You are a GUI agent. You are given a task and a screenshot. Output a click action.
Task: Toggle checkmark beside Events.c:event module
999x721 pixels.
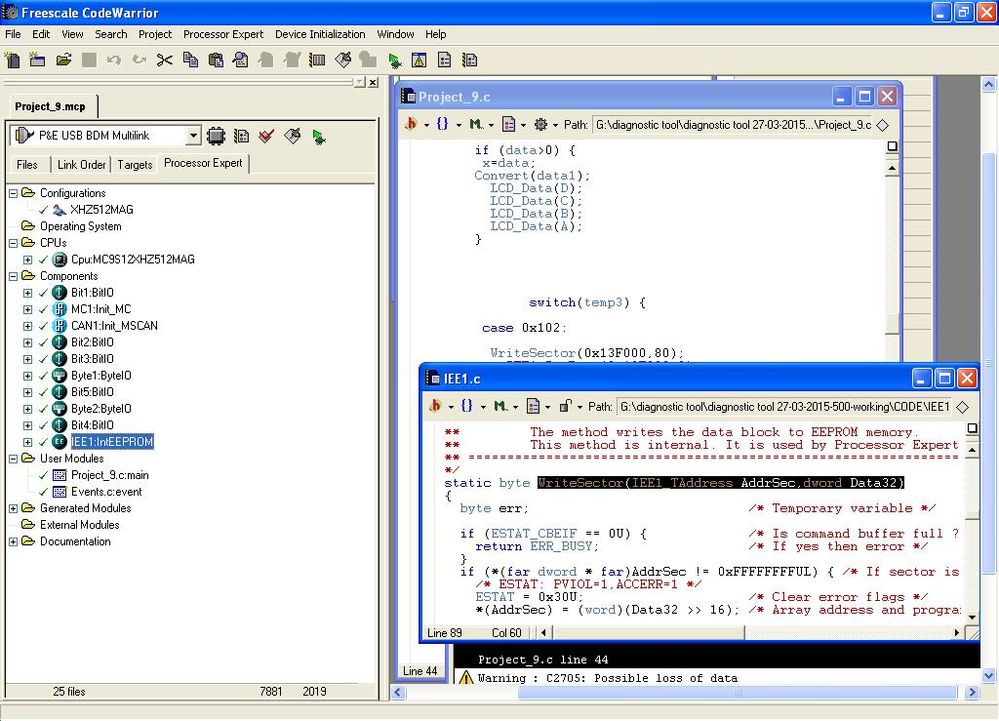(43, 492)
